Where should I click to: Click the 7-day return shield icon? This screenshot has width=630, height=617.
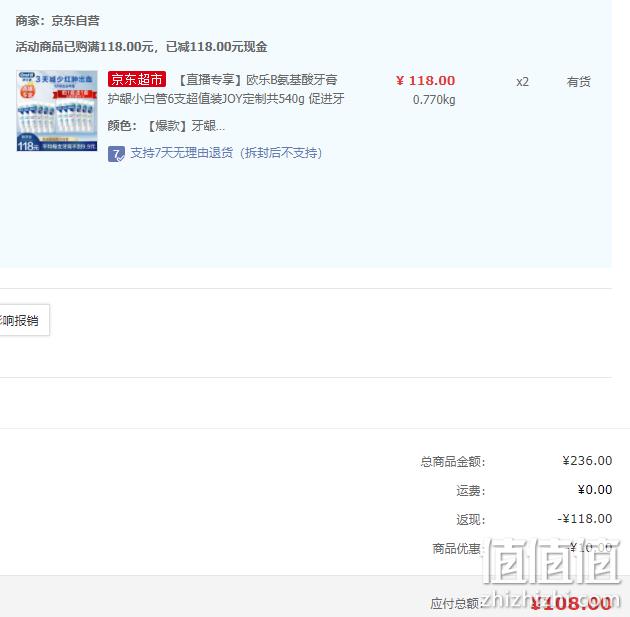116,154
